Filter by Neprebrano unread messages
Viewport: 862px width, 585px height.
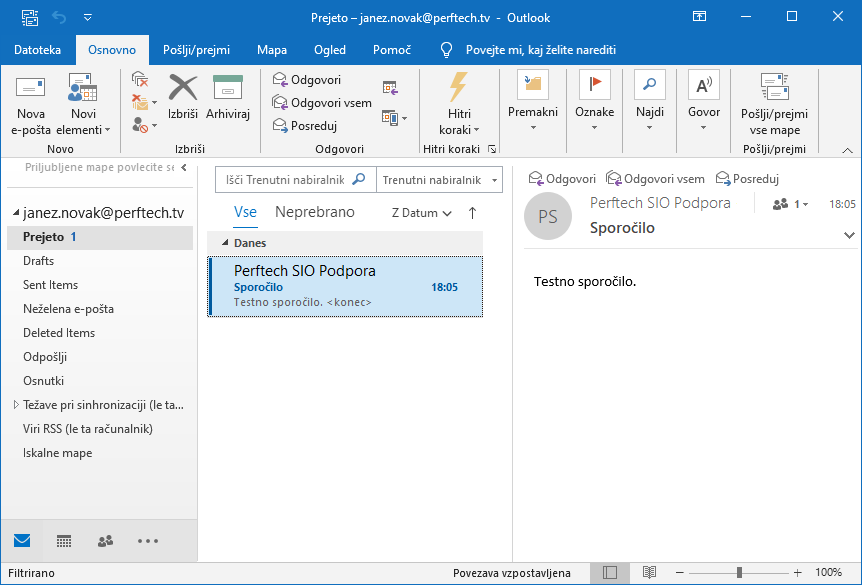click(x=315, y=212)
